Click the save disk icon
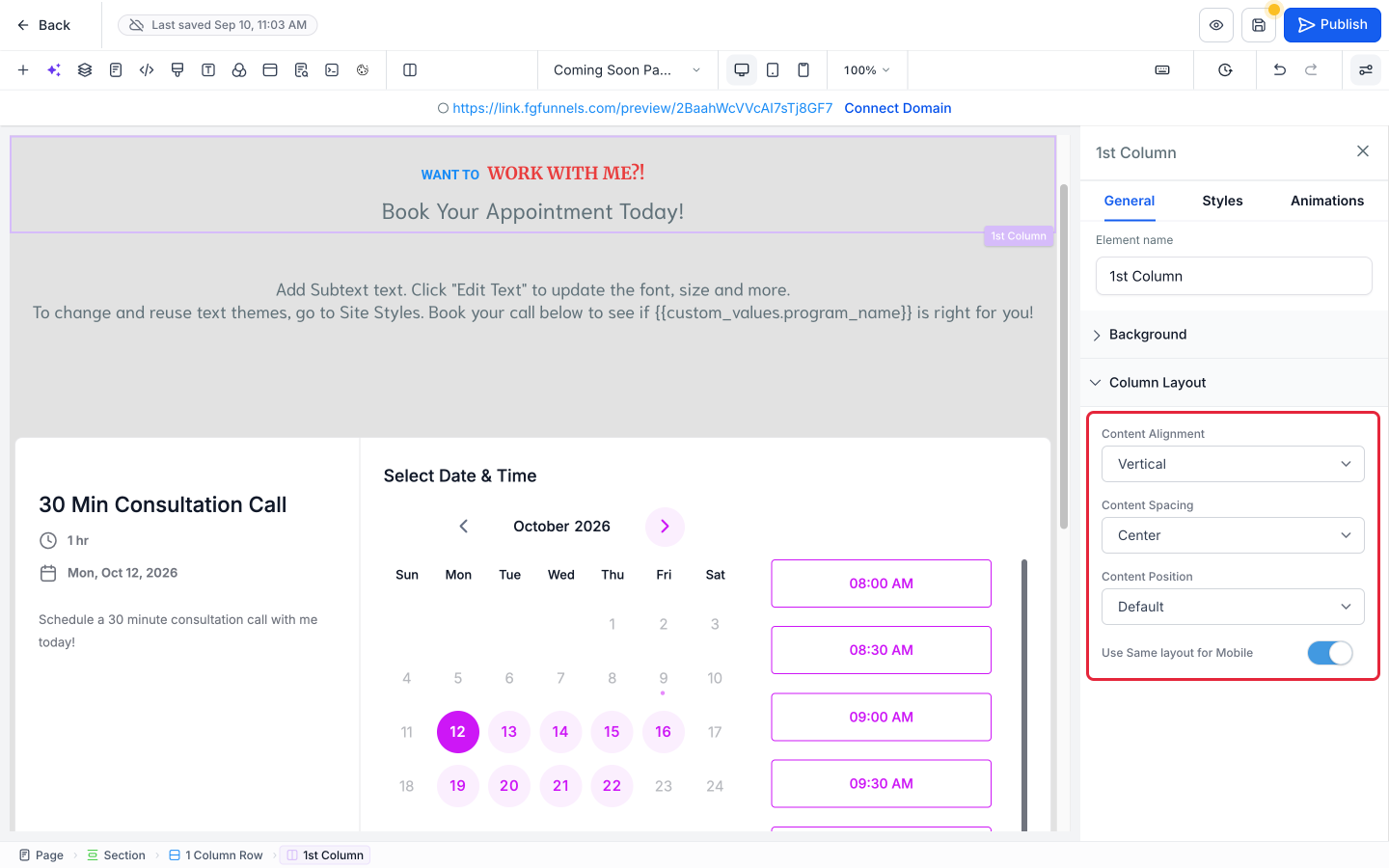This screenshot has width=1389, height=868. 1259,25
